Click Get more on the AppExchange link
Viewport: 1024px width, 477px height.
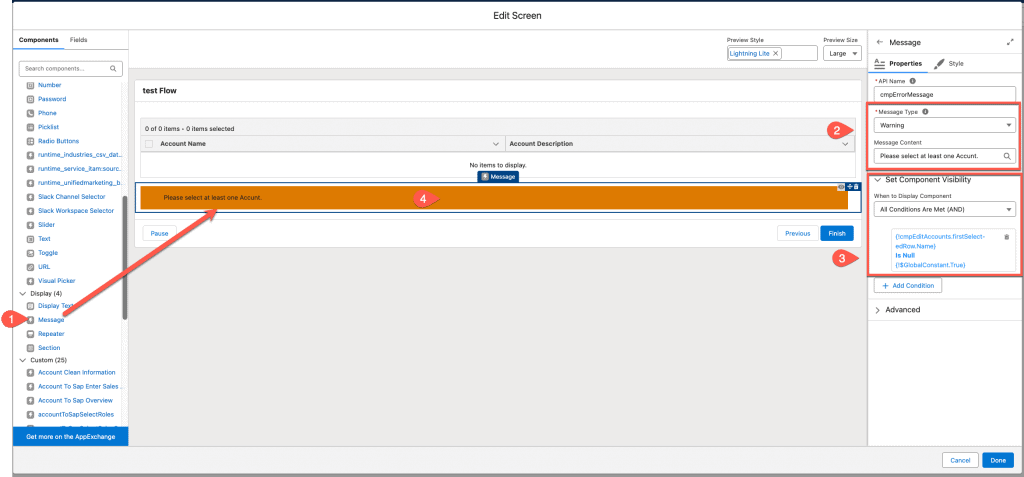[70, 438]
